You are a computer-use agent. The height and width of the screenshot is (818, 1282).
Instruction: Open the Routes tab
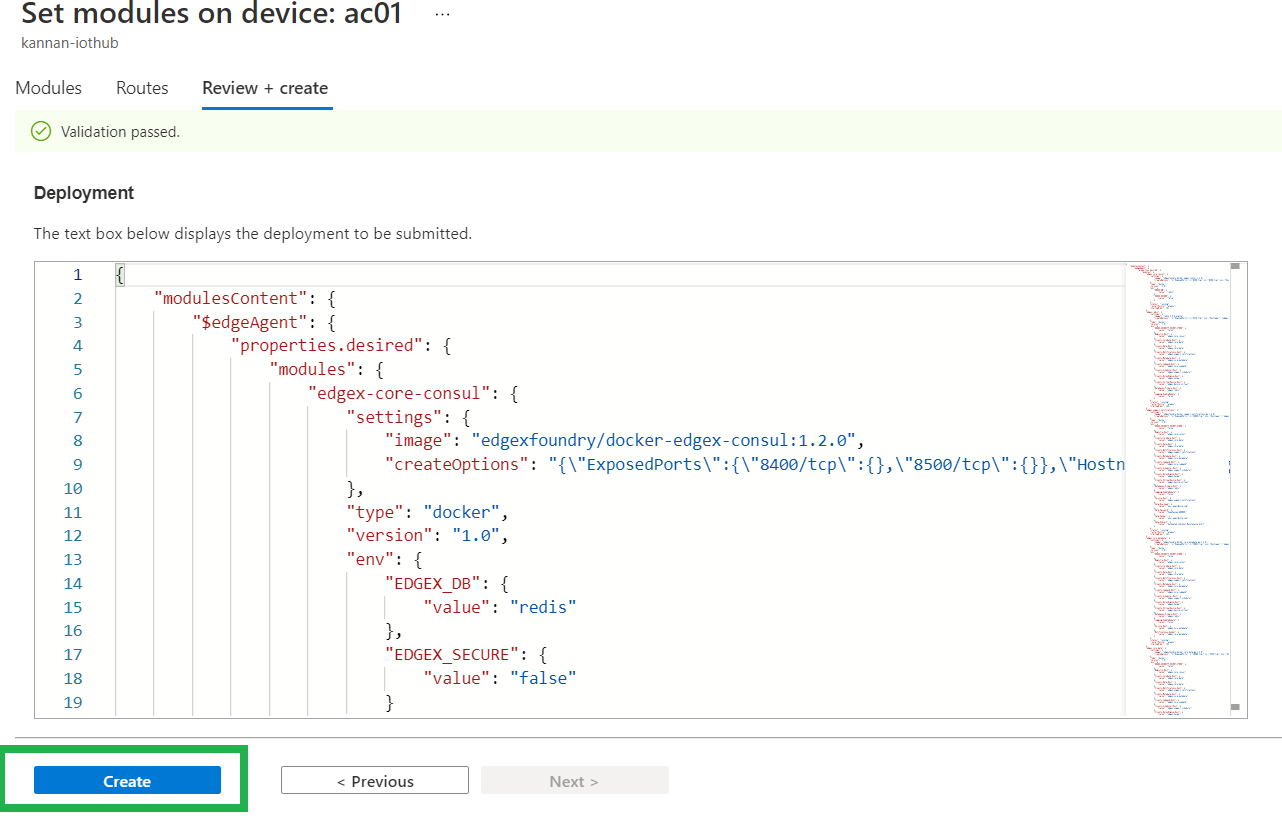142,88
